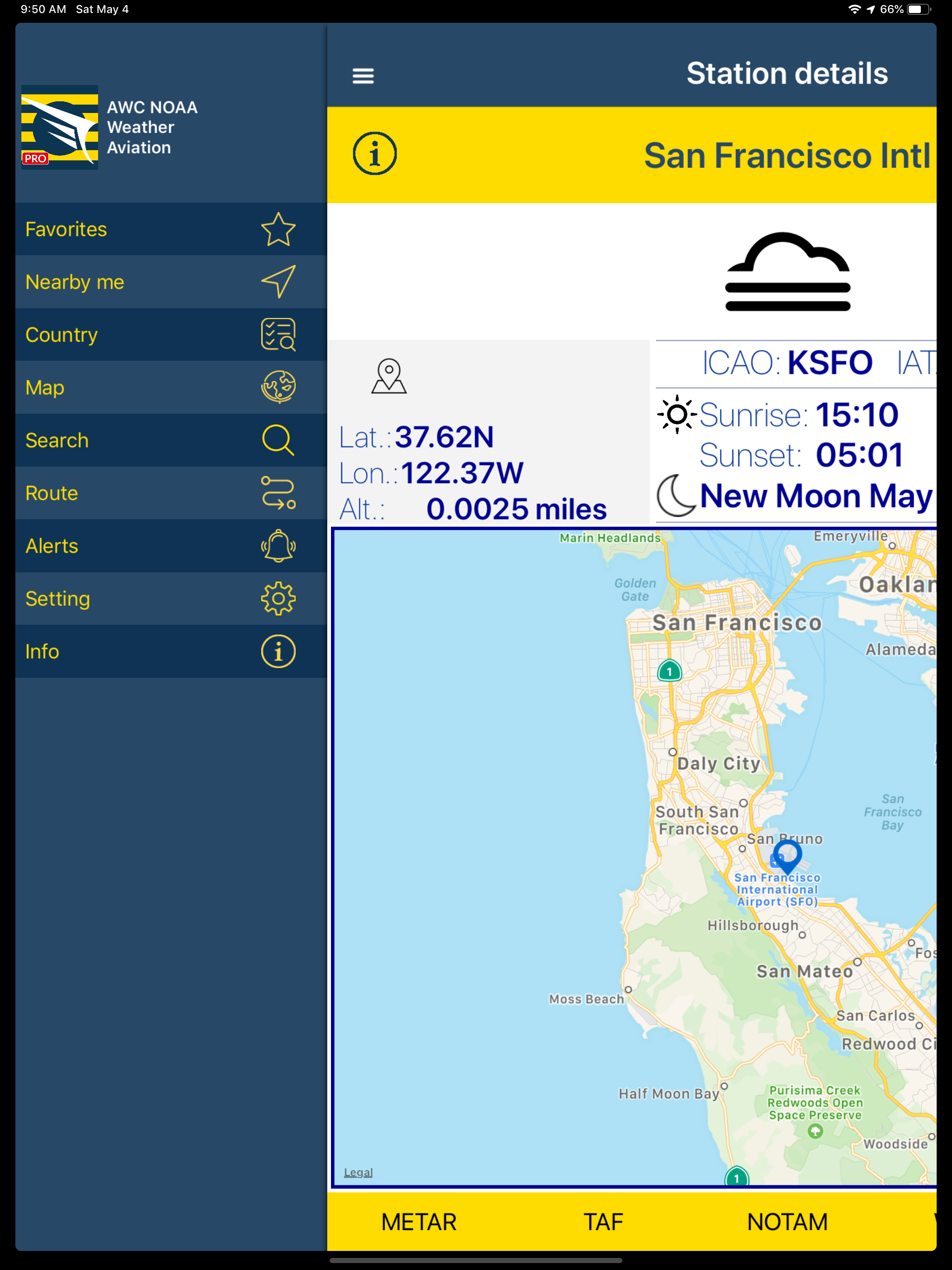Tap the station info icon on yellow banner

tap(374, 154)
